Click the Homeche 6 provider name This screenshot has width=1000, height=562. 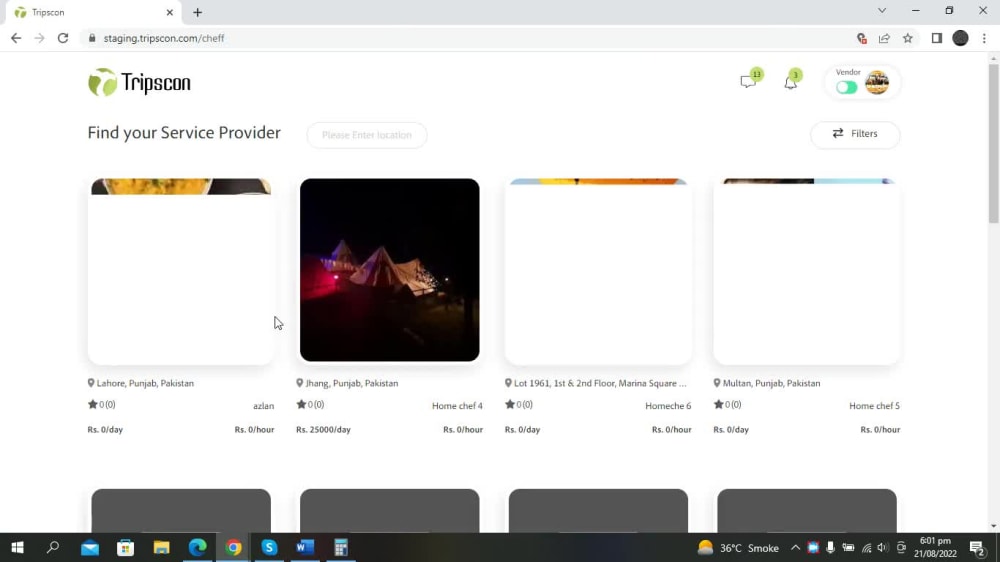coord(668,406)
